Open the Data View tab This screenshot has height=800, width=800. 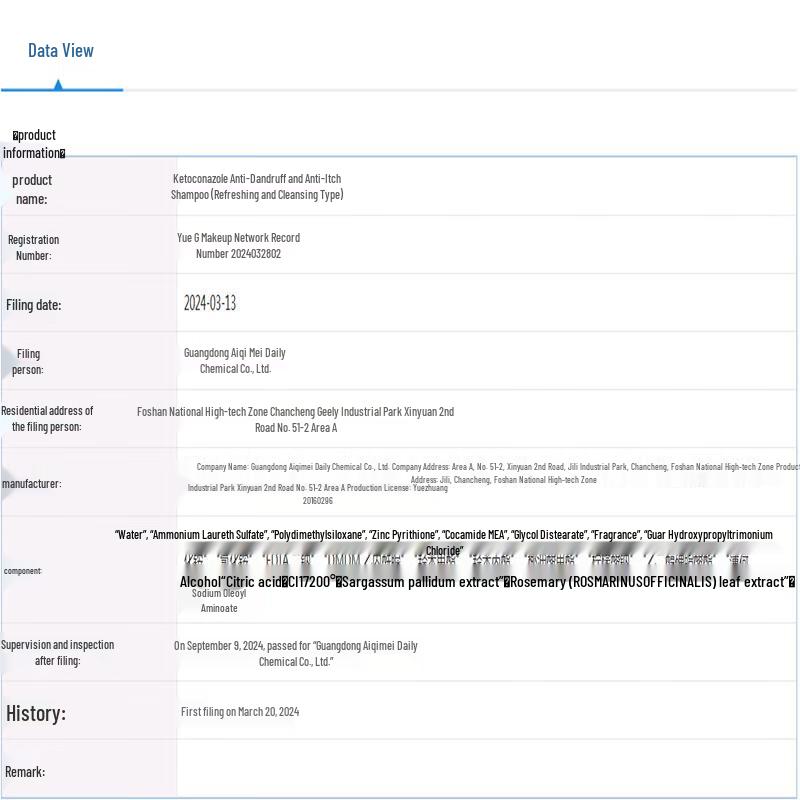(61, 51)
